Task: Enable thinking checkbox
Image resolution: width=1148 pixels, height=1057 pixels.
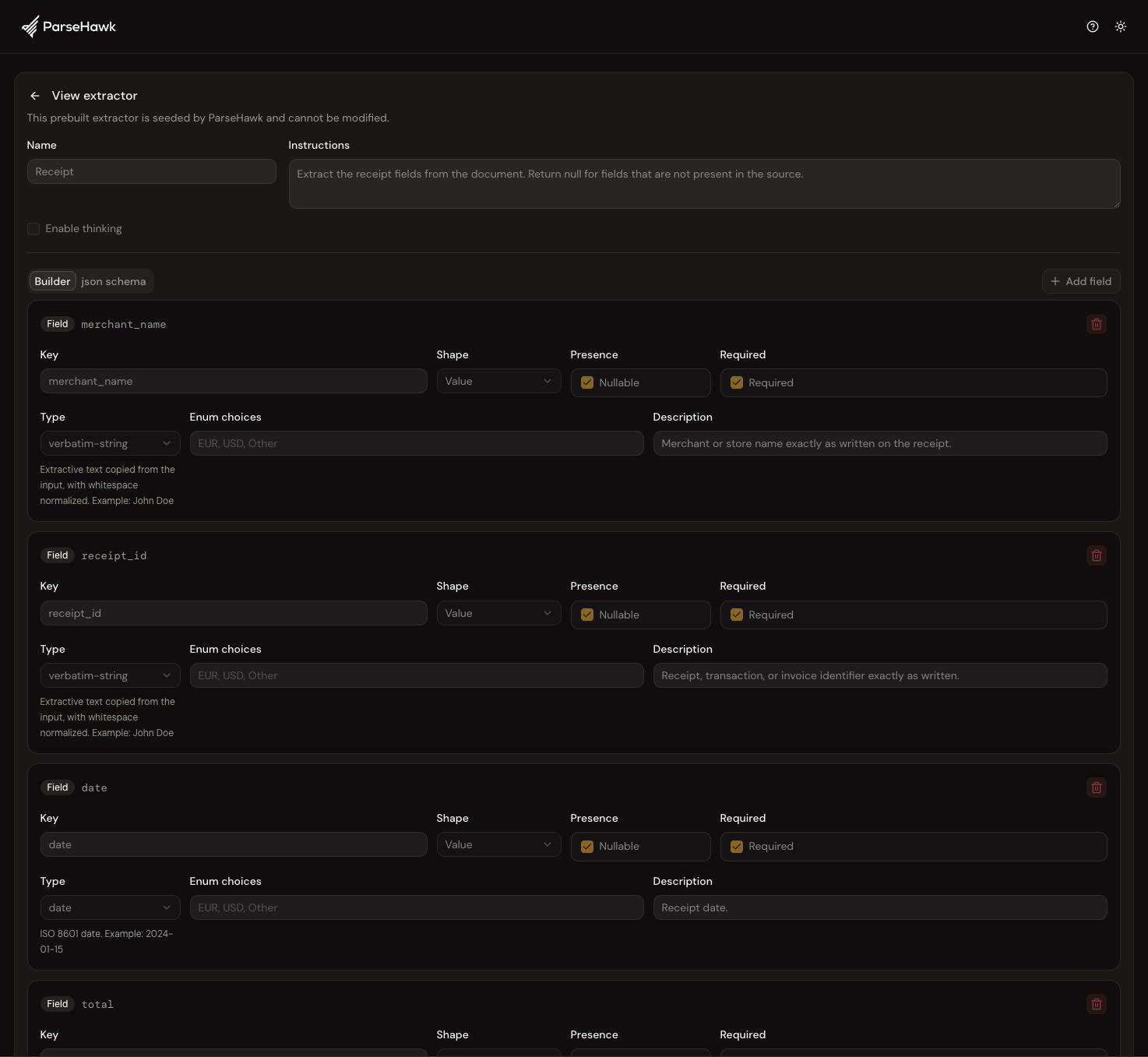Action: 33,228
